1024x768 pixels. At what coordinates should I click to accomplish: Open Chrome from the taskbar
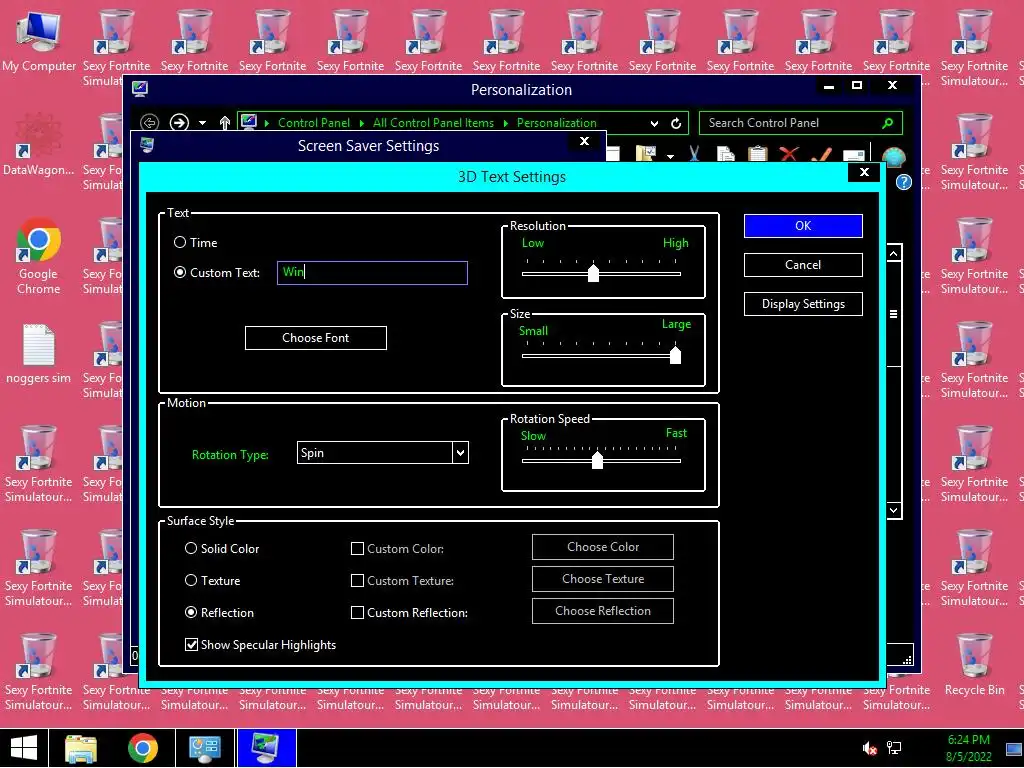pos(142,748)
